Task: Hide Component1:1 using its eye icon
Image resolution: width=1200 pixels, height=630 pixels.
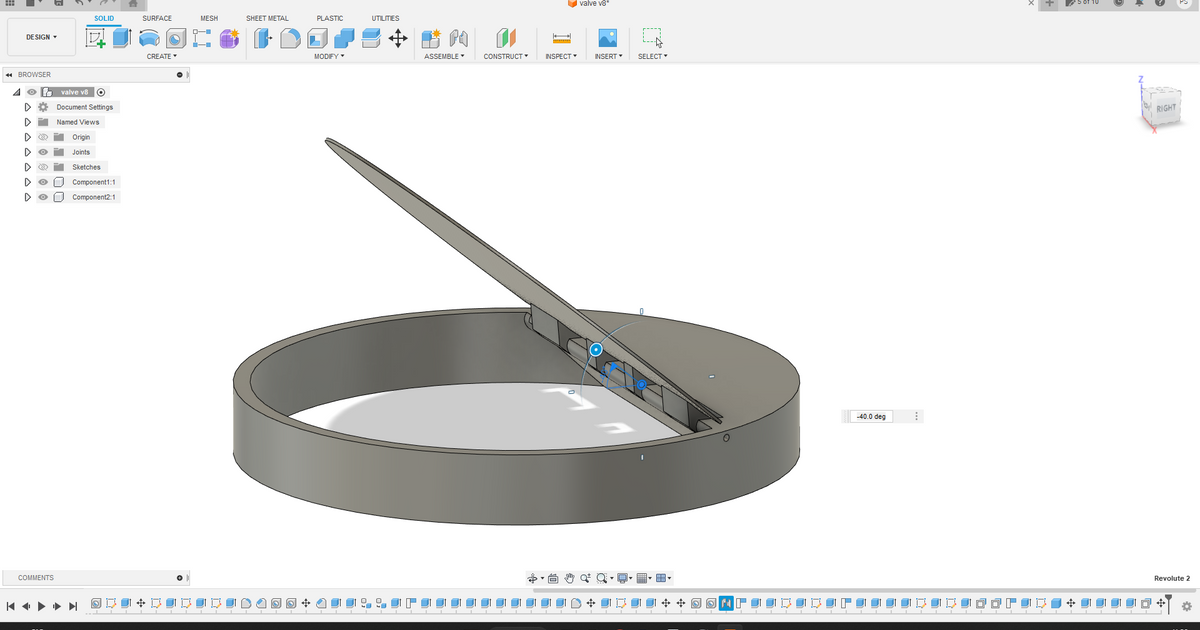Action: [x=43, y=182]
